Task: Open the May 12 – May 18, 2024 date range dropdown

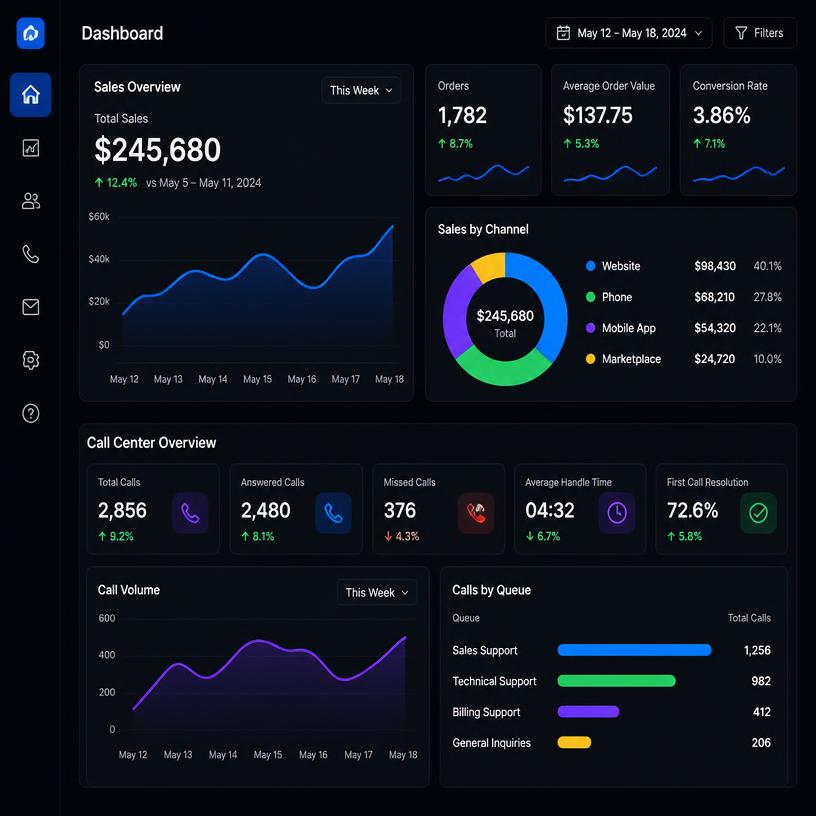Action: click(x=629, y=33)
